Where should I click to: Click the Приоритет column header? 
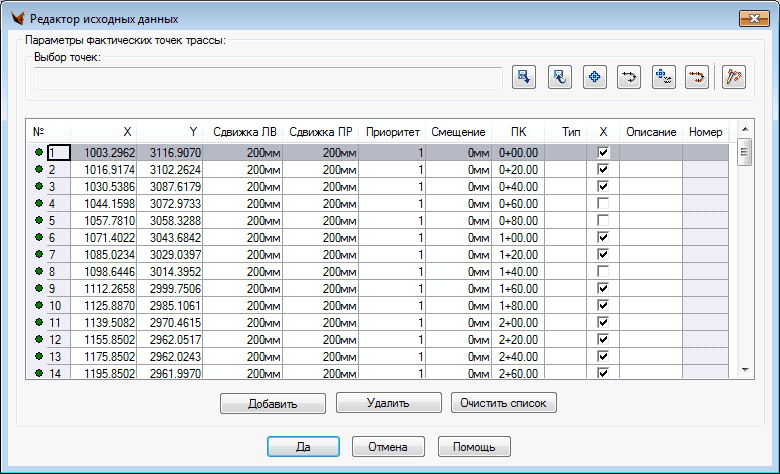point(392,132)
